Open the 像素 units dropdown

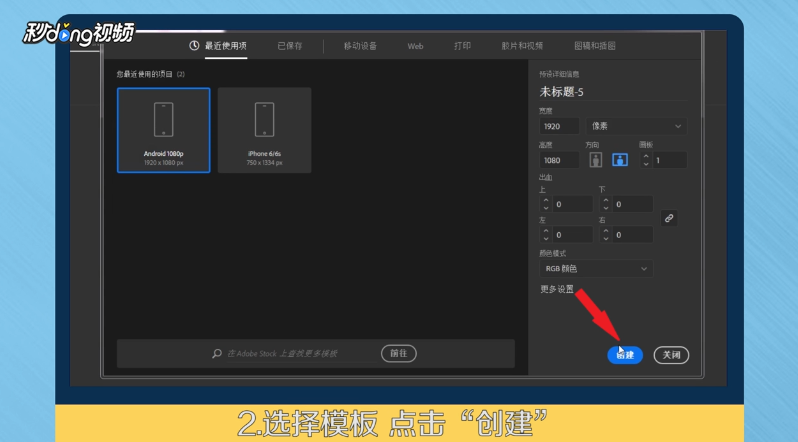(x=636, y=126)
